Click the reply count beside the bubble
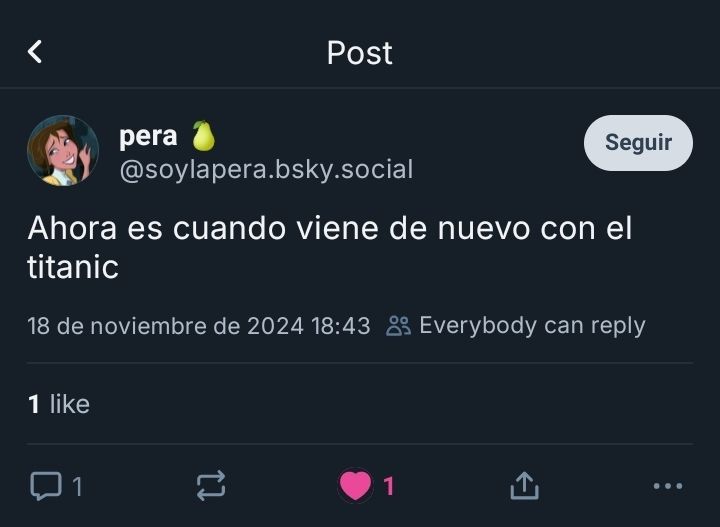This screenshot has width=720, height=527. [x=78, y=487]
